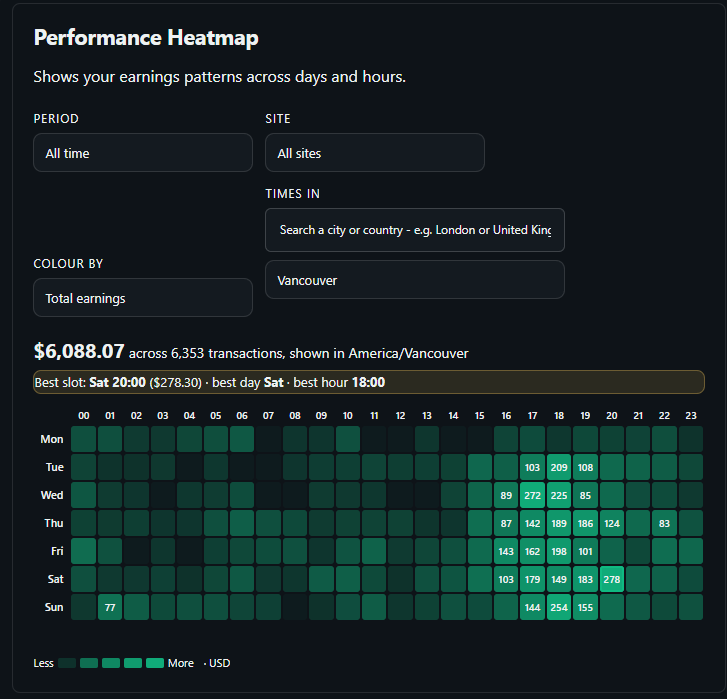Screen dimensions: 727x699
Task: Select the Mon 00:00 heatmap cell
Action: pyautogui.click(x=83, y=439)
